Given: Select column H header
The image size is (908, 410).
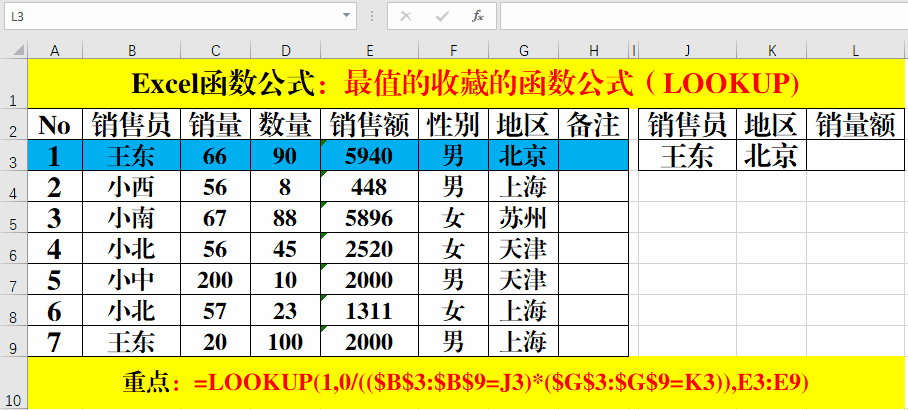Looking at the screenshot, I should coord(594,51).
